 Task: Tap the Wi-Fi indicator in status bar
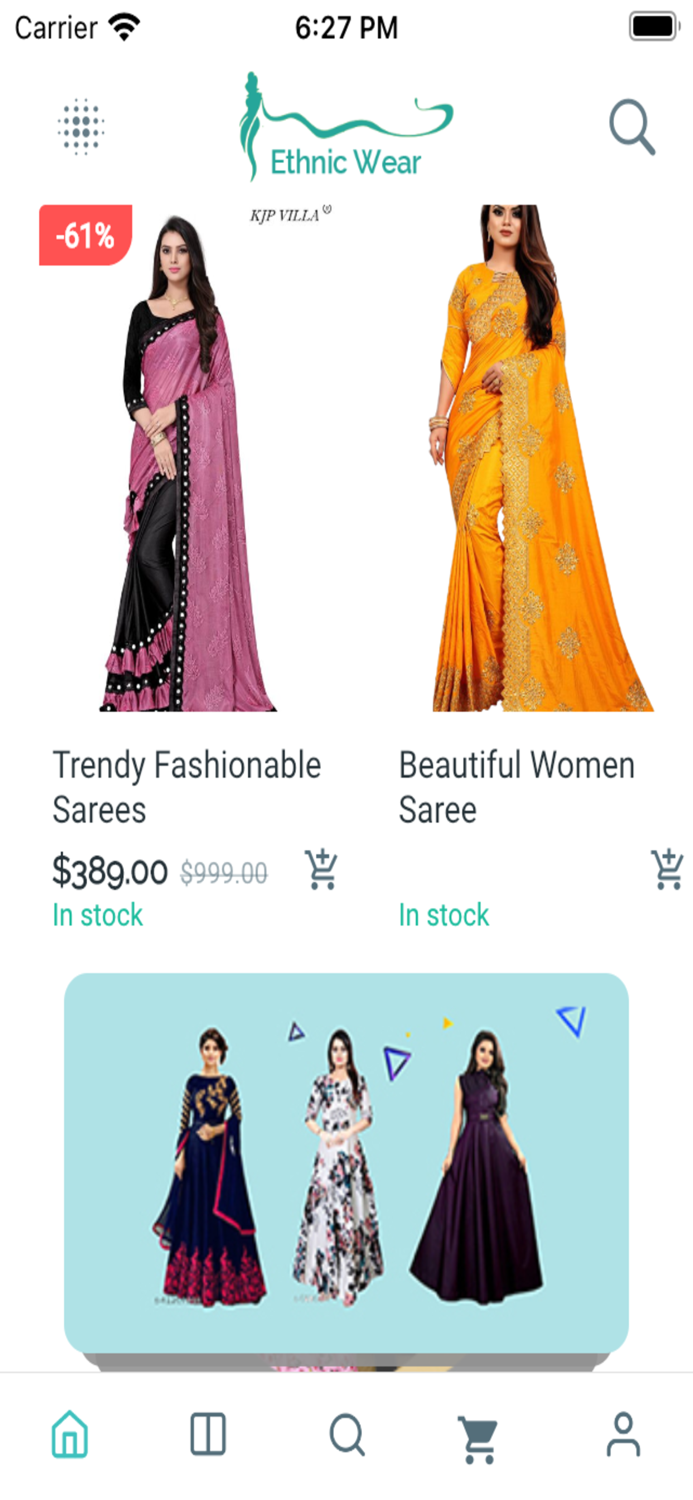click(124, 27)
